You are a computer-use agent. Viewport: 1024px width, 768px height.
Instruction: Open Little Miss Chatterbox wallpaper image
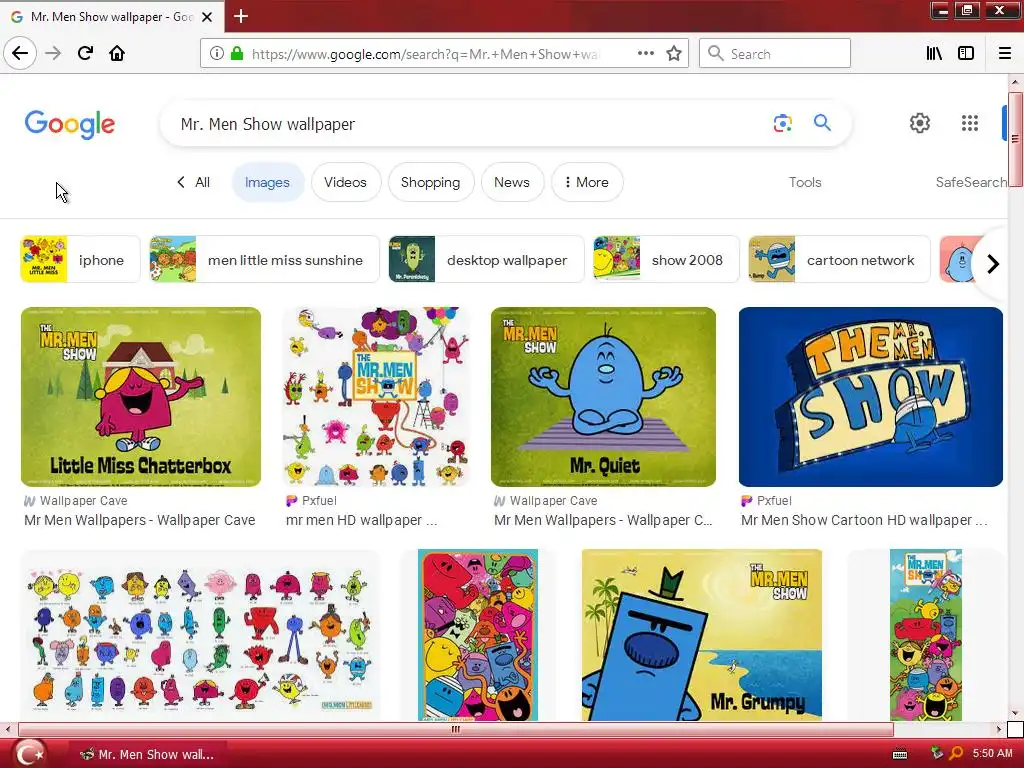tap(141, 397)
